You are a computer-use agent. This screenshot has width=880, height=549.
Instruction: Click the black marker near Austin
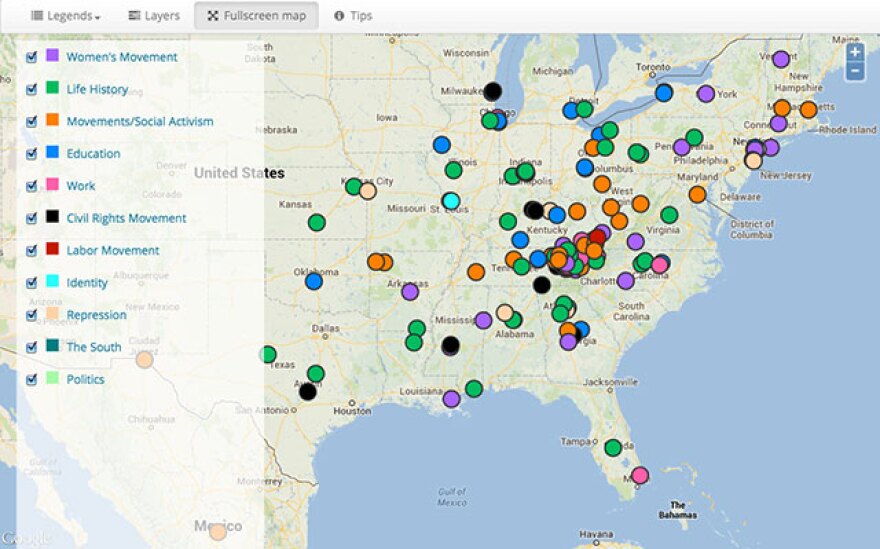308,392
